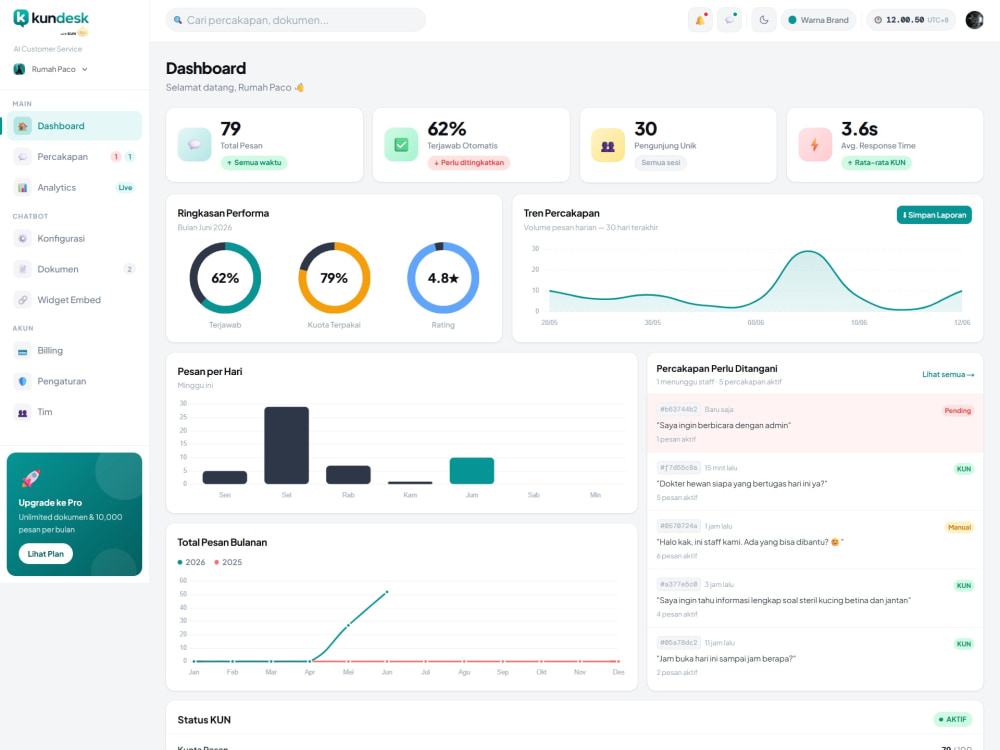Toggle the 2026 legend series
Screen dimensions: 1000x750
pyautogui.click(x=191, y=562)
